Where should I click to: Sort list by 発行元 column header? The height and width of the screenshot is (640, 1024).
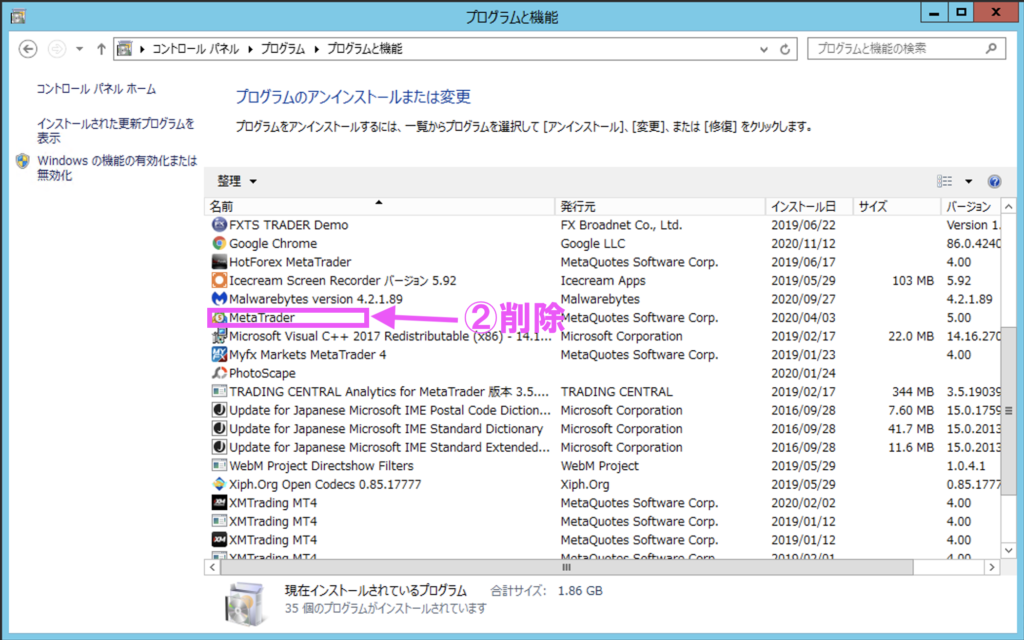[660, 206]
